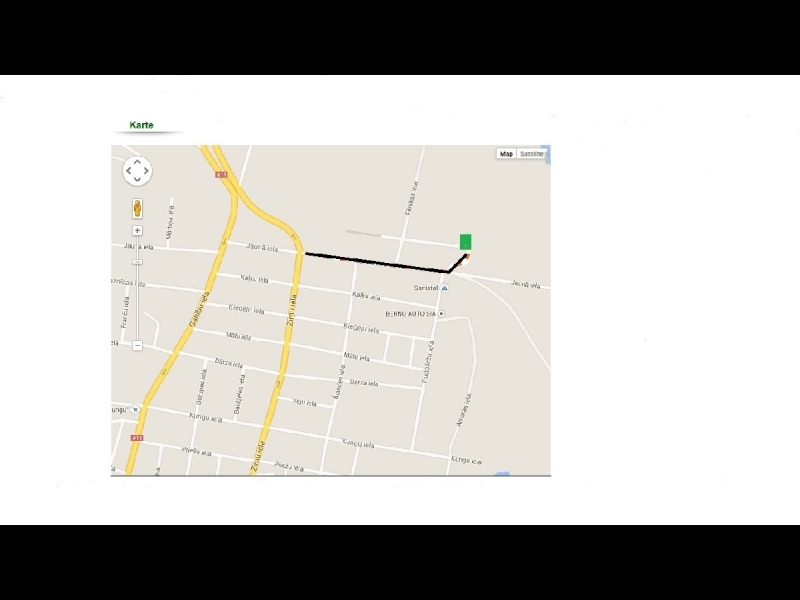Viewport: 800px width, 600px height.
Task: Click the Vēju iela street label
Action: (305, 403)
